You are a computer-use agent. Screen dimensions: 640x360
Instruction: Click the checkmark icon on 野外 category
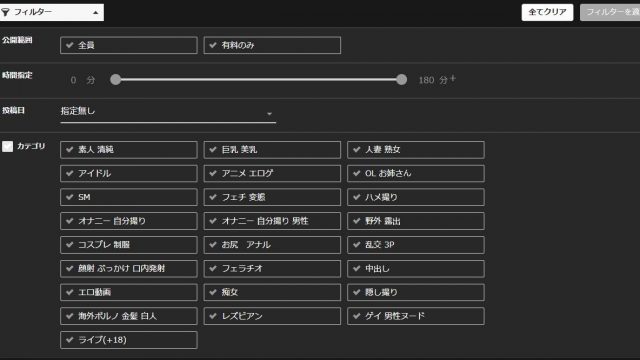point(357,221)
